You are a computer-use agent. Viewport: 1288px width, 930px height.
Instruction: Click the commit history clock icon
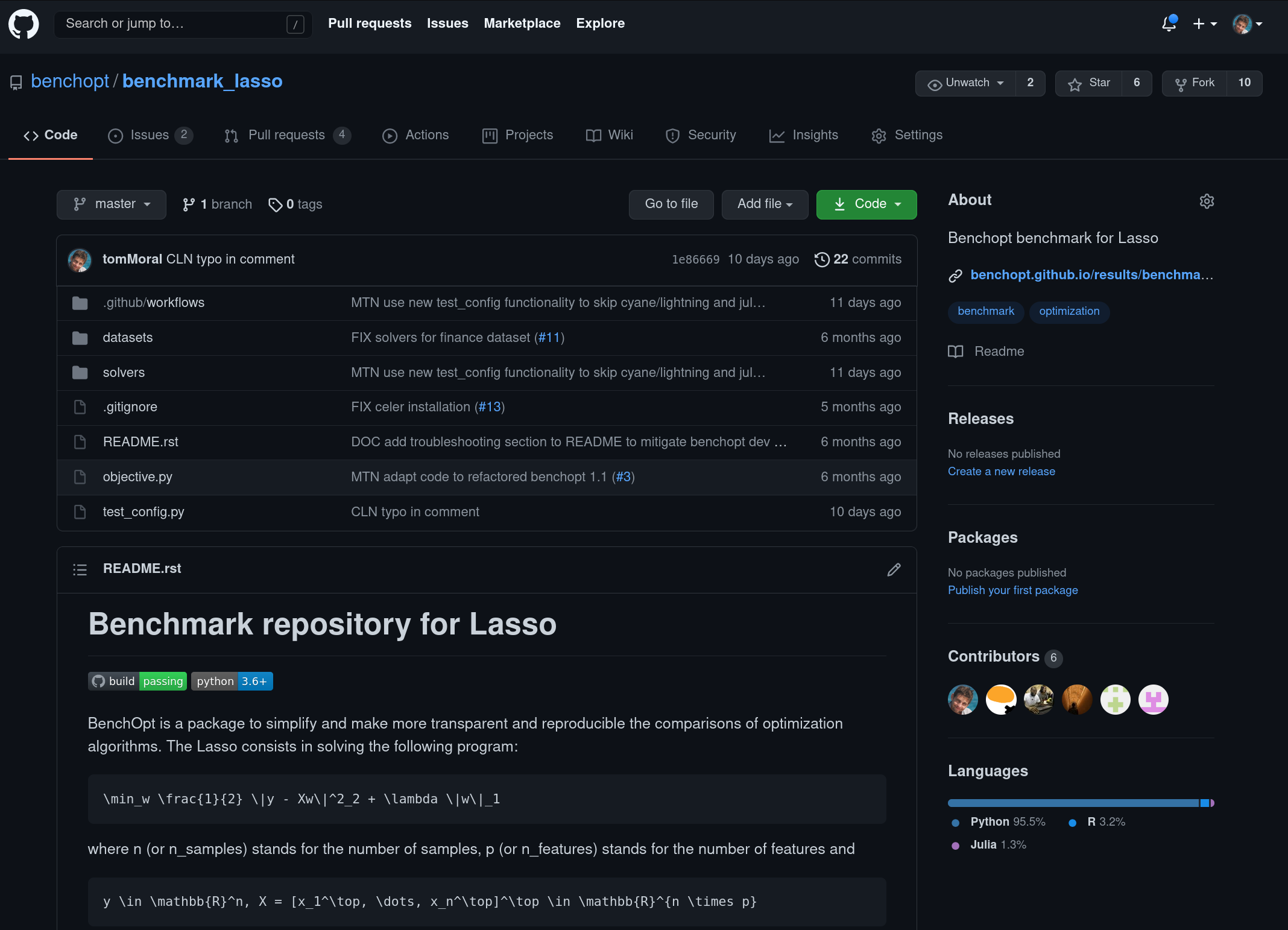(821, 259)
